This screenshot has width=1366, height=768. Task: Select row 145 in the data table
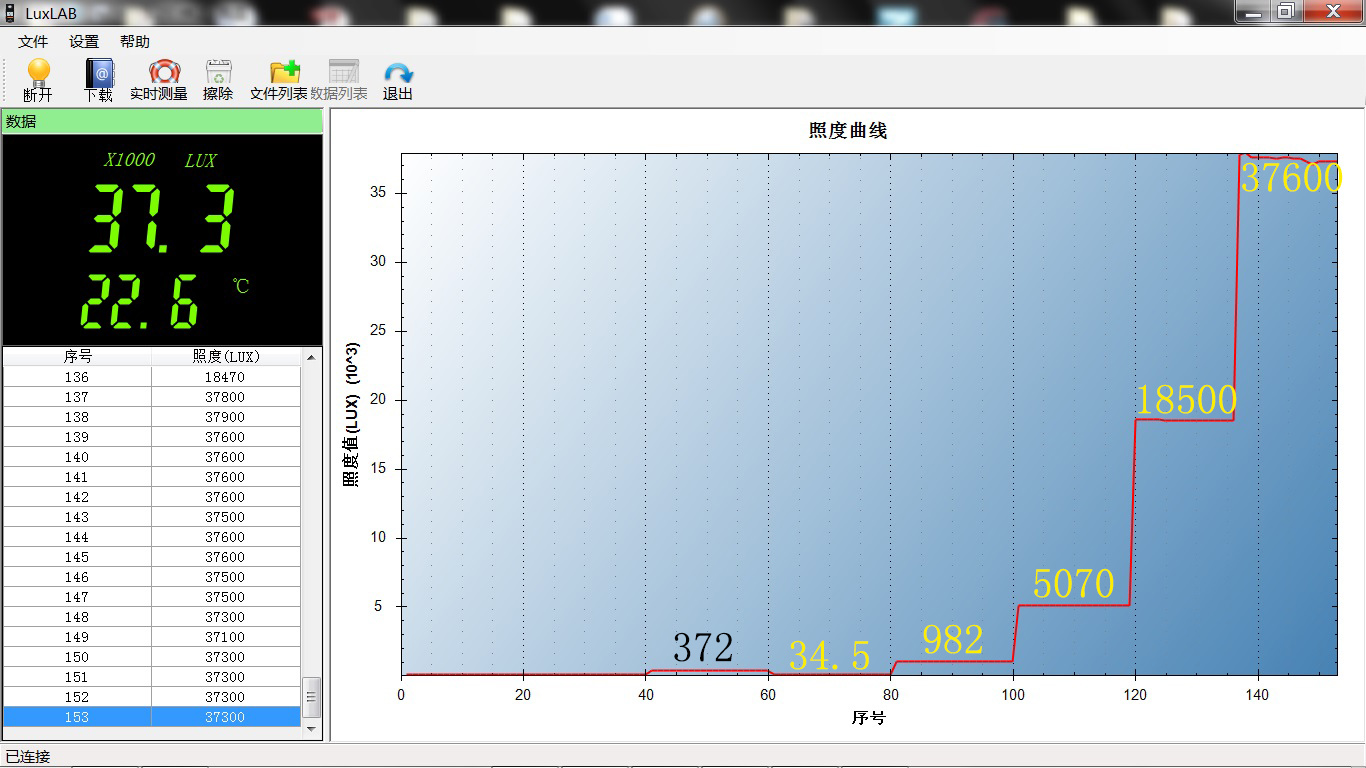point(152,557)
